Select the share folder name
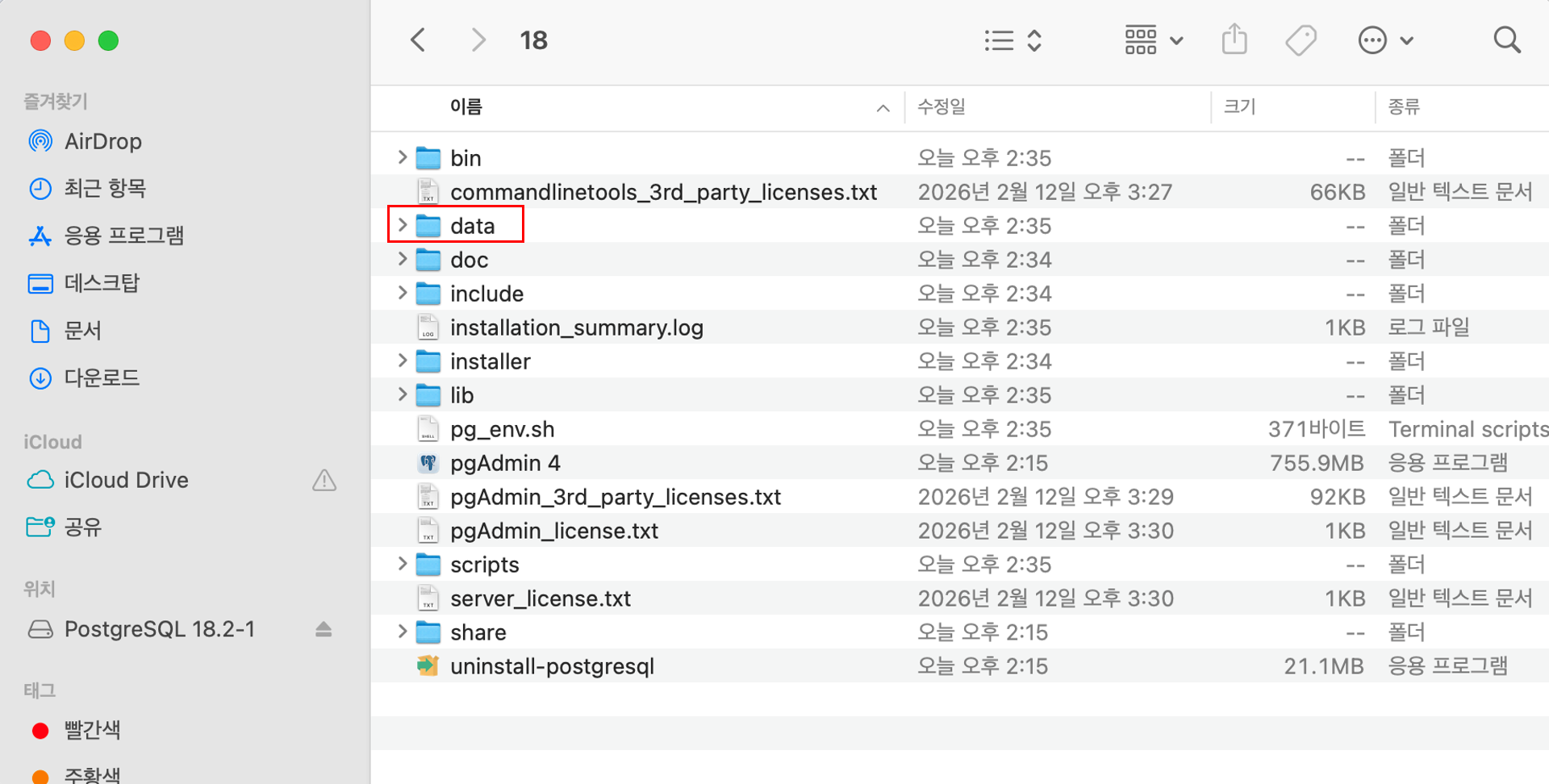 coord(478,632)
